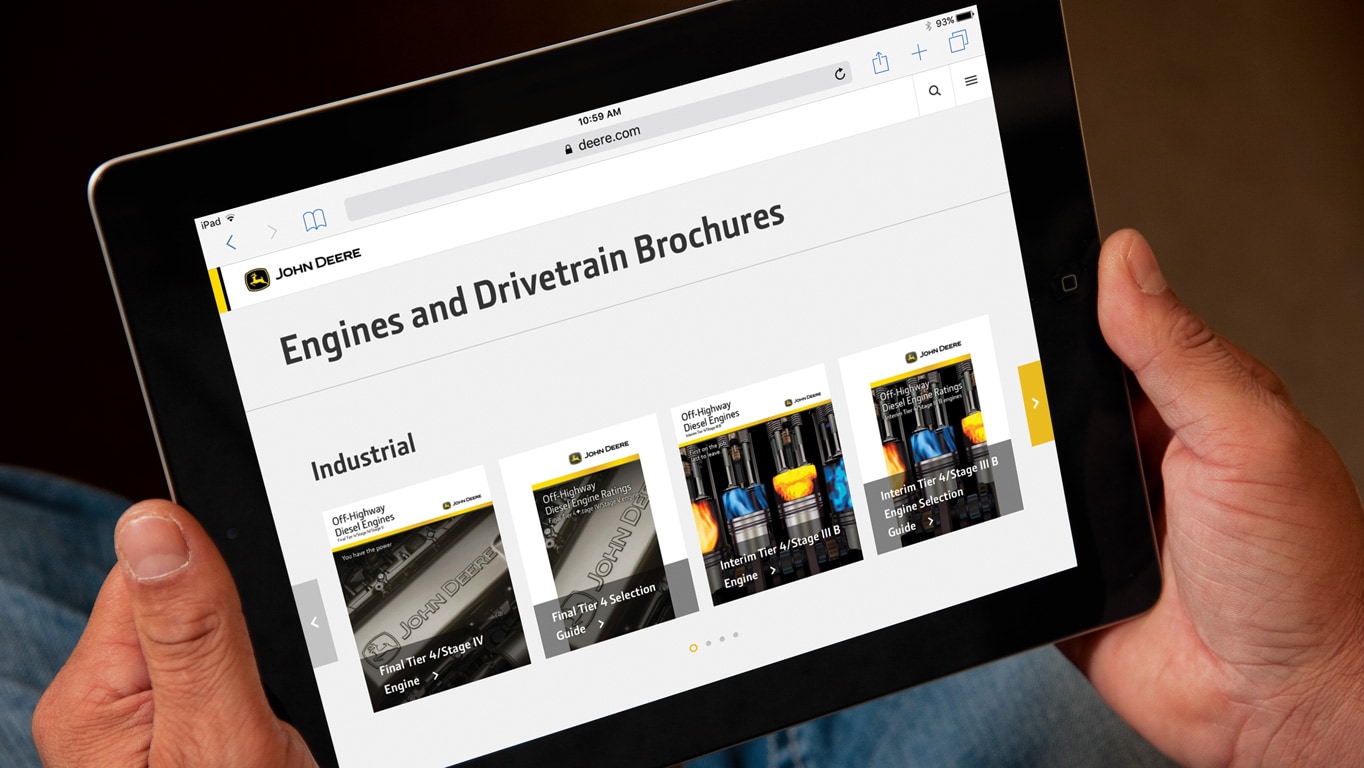This screenshot has width=1364, height=768.
Task: Select the second carousel page dot
Action: click(x=708, y=643)
